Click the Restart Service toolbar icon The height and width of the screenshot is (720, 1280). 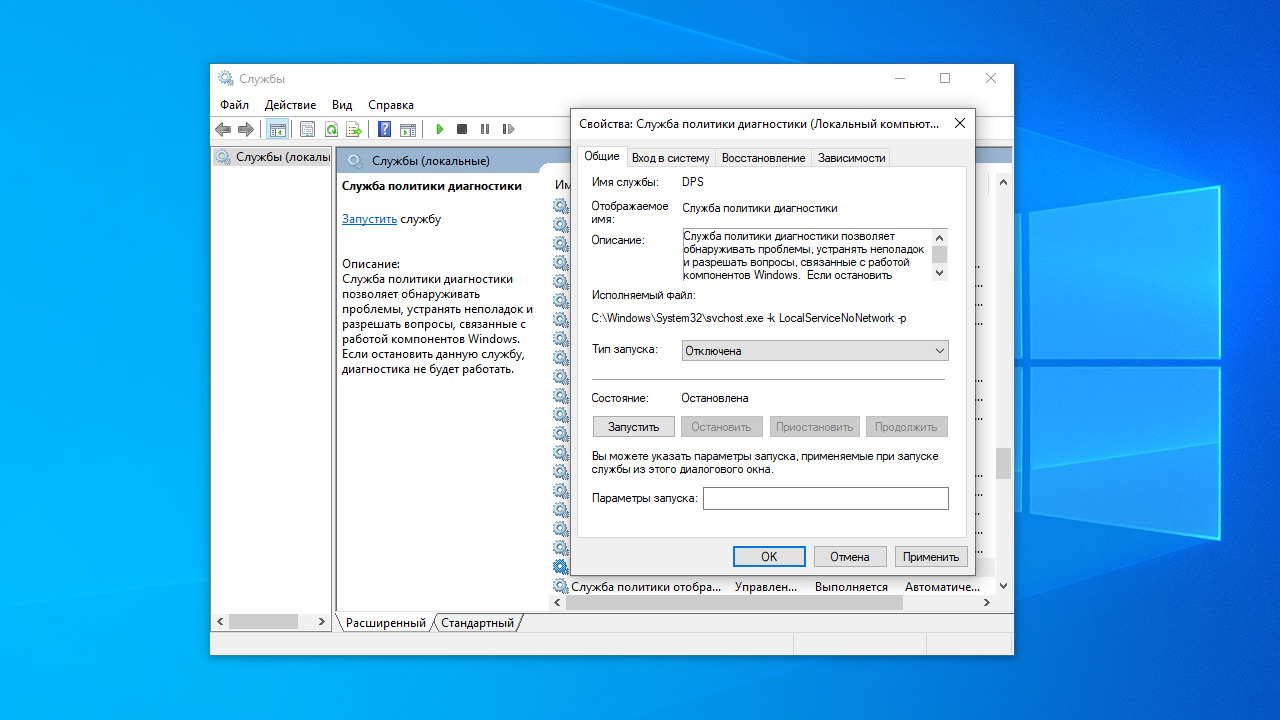click(x=508, y=129)
